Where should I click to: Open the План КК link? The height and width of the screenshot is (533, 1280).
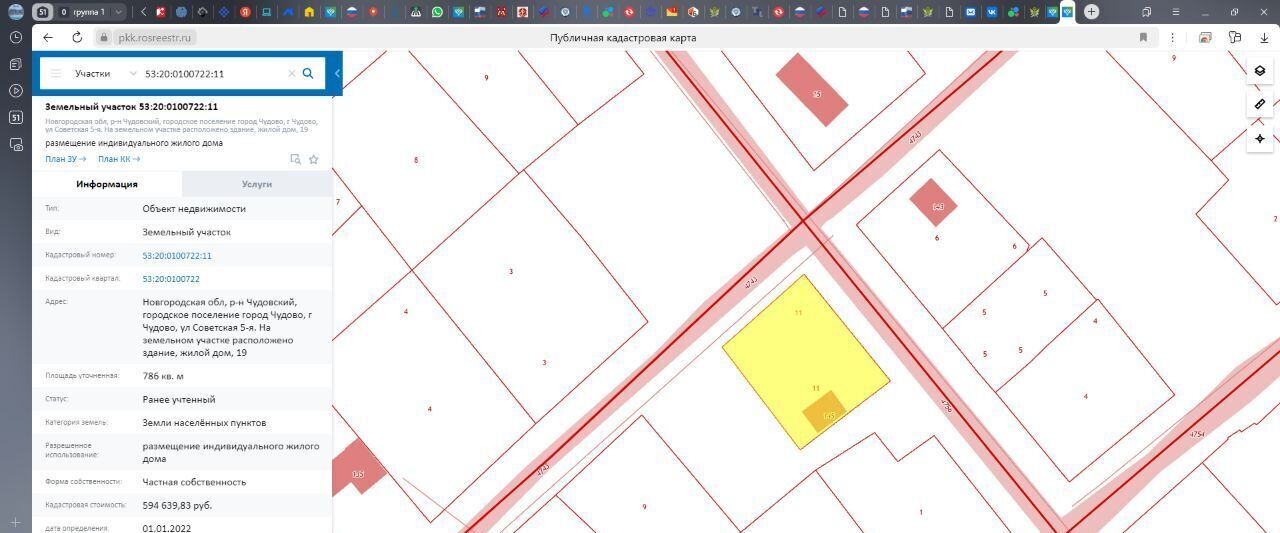[x=118, y=159]
